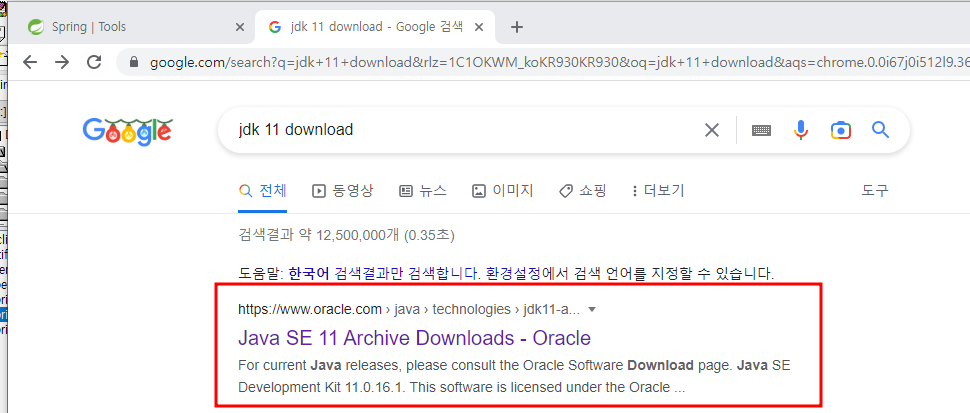Submit search with the magnifier icon
Viewport: 970px width, 413px height.
coord(880,130)
